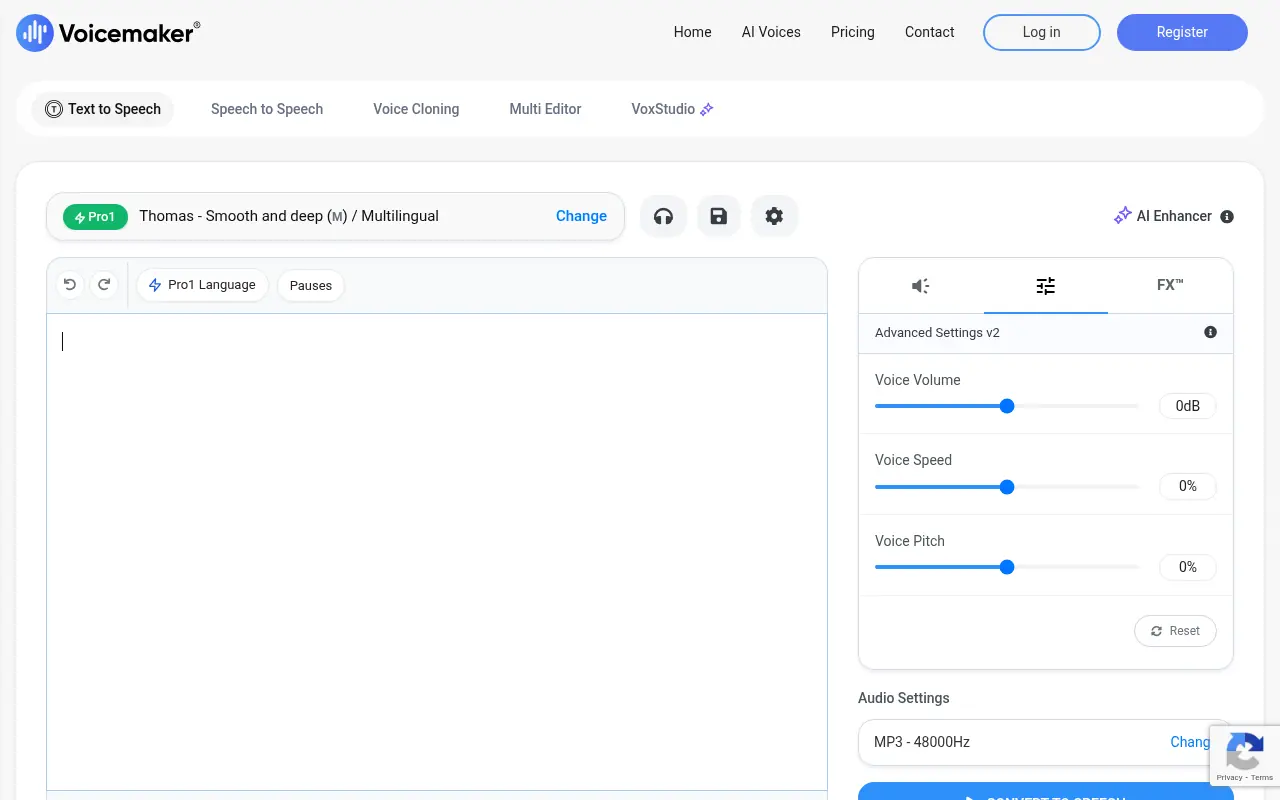
Task: Click the undo arrow icon
Action: pyautogui.click(x=69, y=284)
